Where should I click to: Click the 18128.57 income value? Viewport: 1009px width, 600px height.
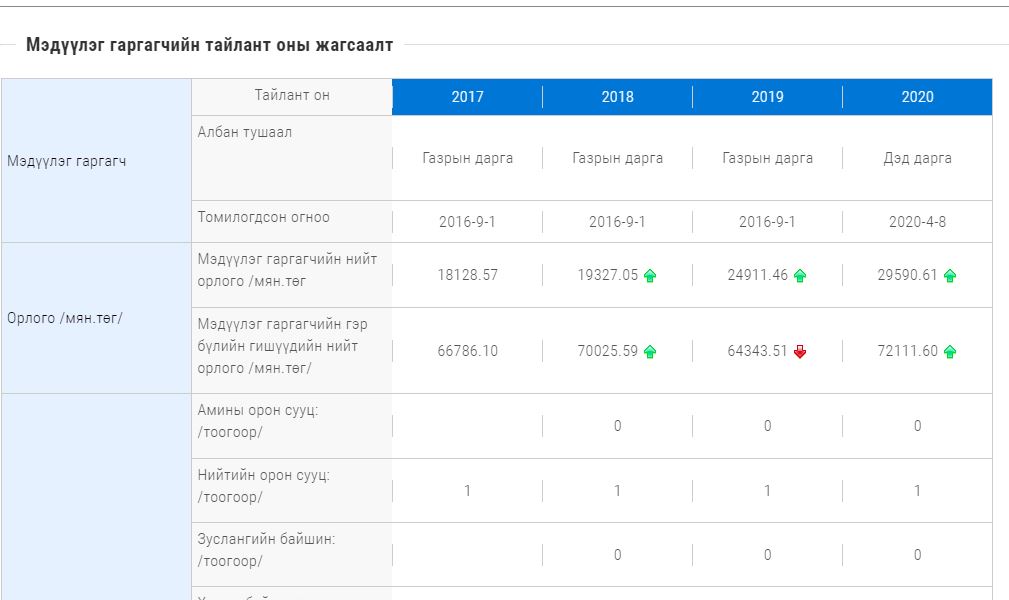click(x=467, y=275)
